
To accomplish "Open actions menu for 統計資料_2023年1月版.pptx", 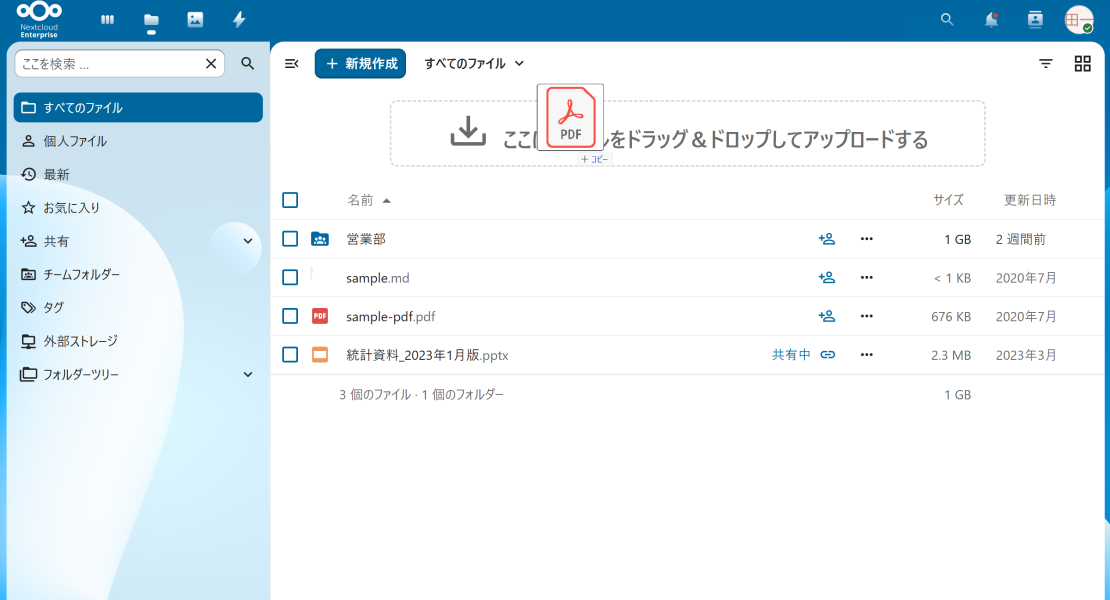I will coord(866,354).
